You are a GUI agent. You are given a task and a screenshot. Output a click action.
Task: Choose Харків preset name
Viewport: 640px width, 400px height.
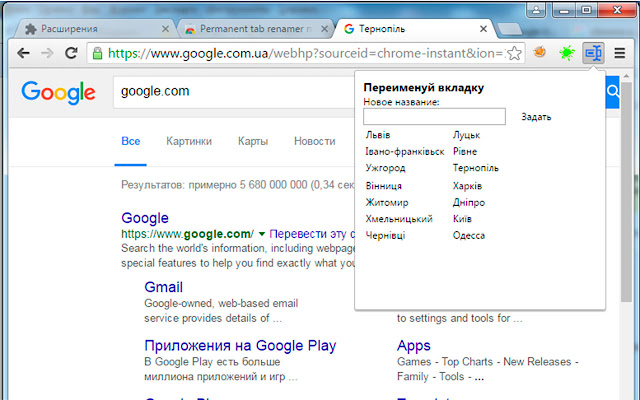pyautogui.click(x=467, y=186)
